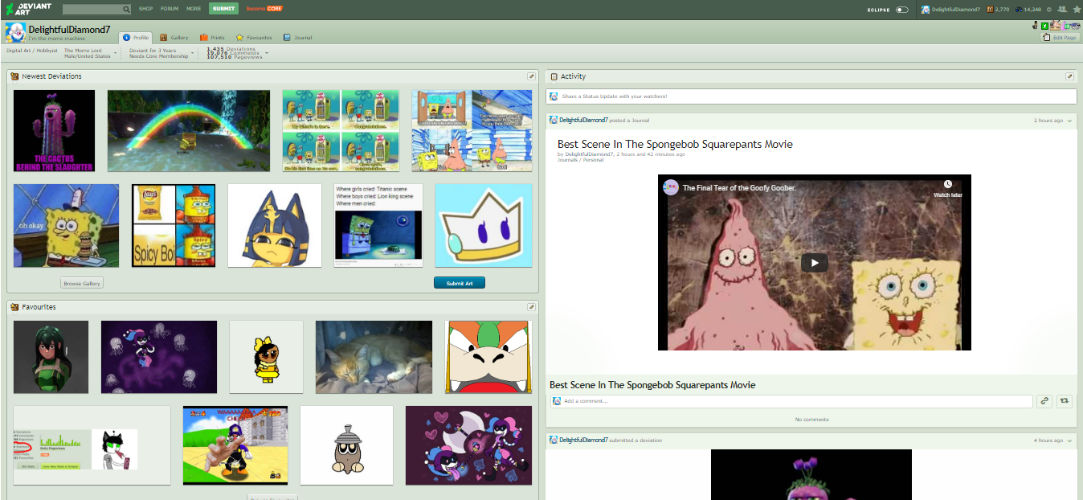Open the 'oh okay' SpongeBob thumbnail

pos(66,225)
